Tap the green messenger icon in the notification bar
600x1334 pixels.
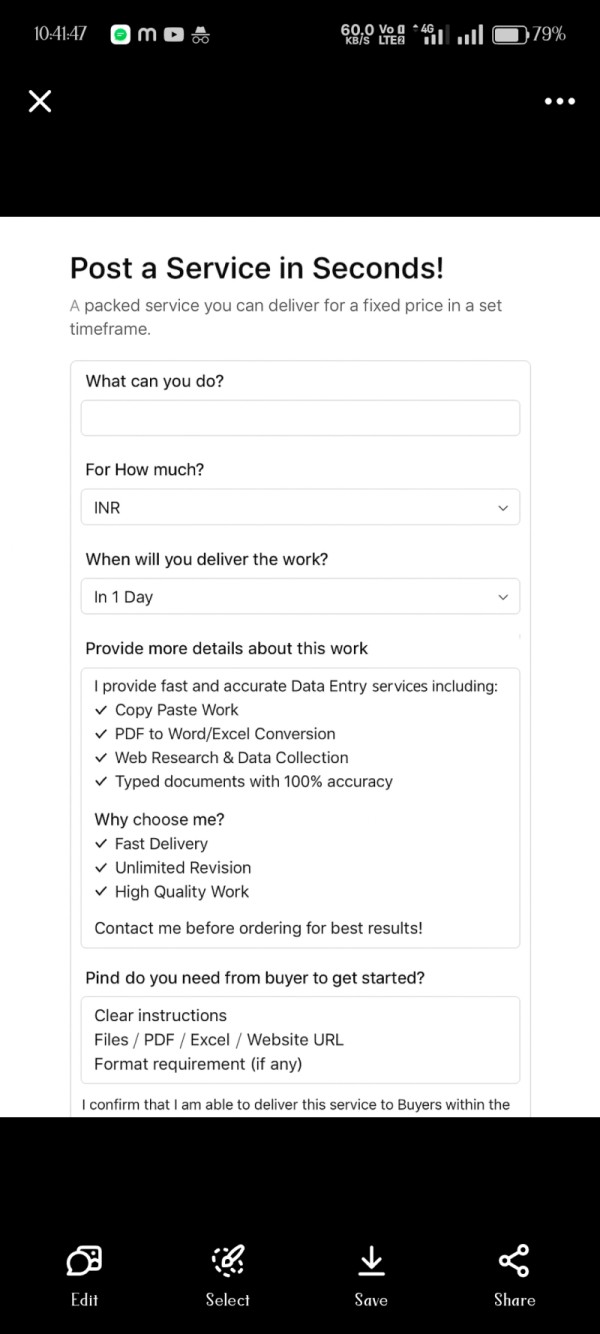(120, 33)
